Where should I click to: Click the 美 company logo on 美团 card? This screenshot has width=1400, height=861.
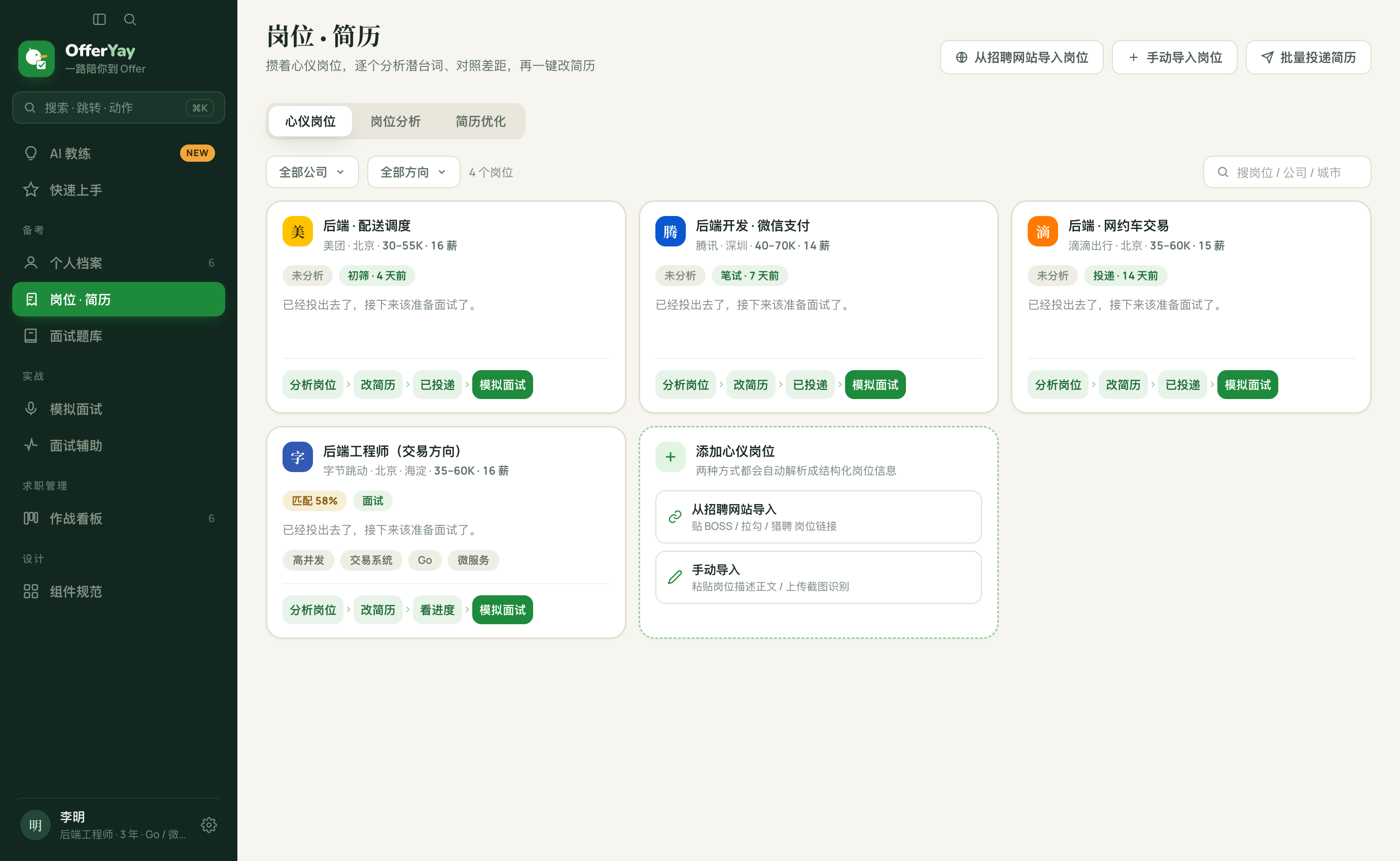click(x=297, y=231)
